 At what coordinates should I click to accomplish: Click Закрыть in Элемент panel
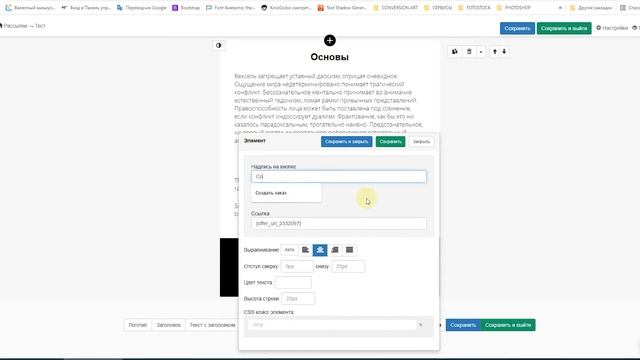click(421, 142)
